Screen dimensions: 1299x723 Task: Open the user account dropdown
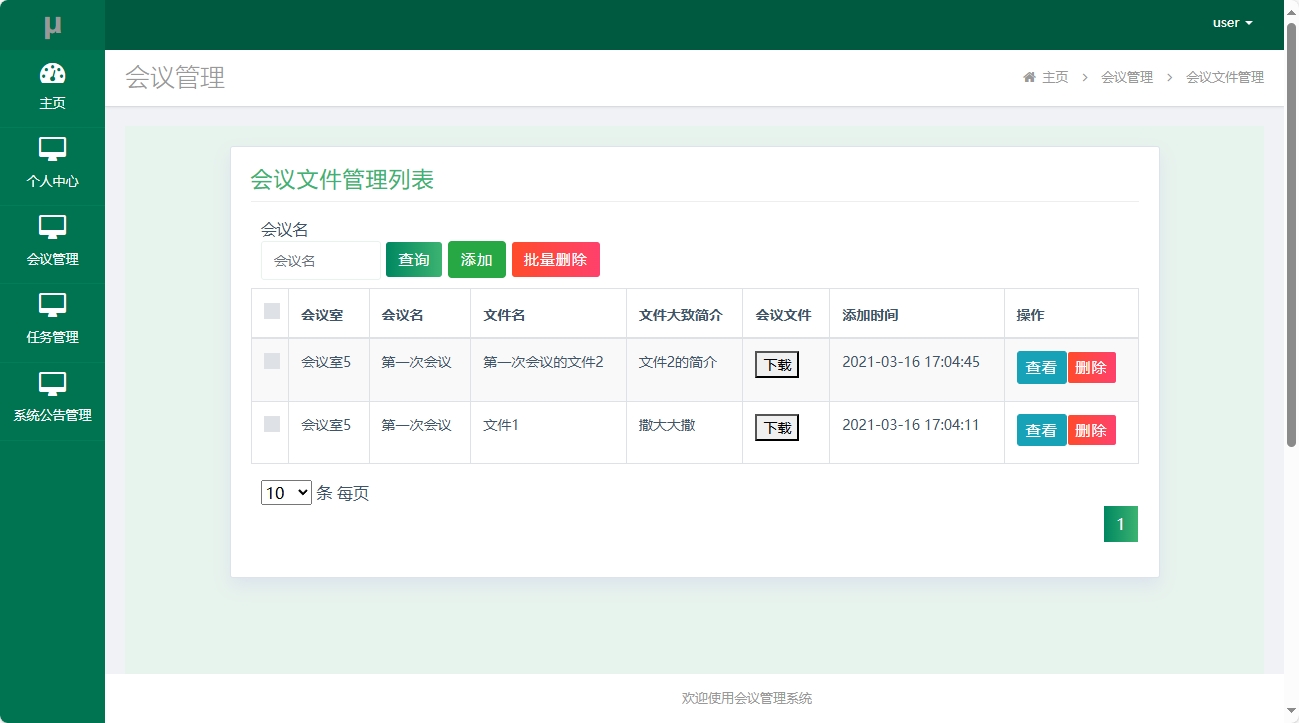coord(1230,23)
